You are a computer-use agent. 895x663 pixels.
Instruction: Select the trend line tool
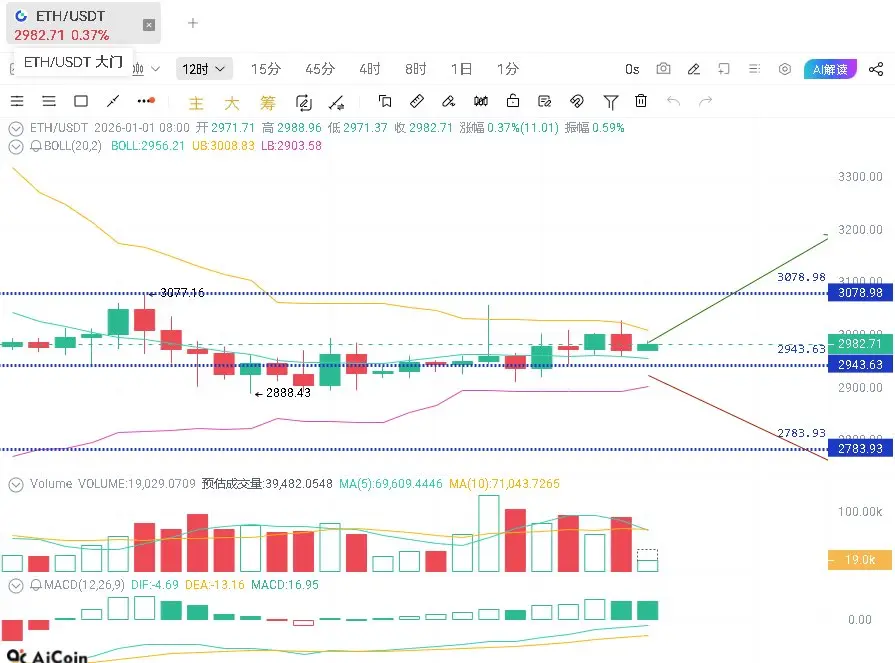[113, 101]
